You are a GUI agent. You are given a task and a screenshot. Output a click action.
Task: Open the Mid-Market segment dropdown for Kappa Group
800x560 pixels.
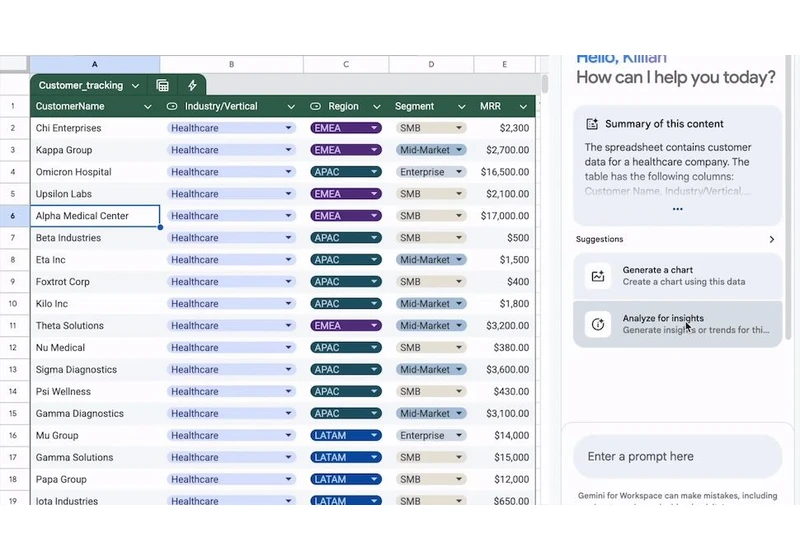[459, 150]
